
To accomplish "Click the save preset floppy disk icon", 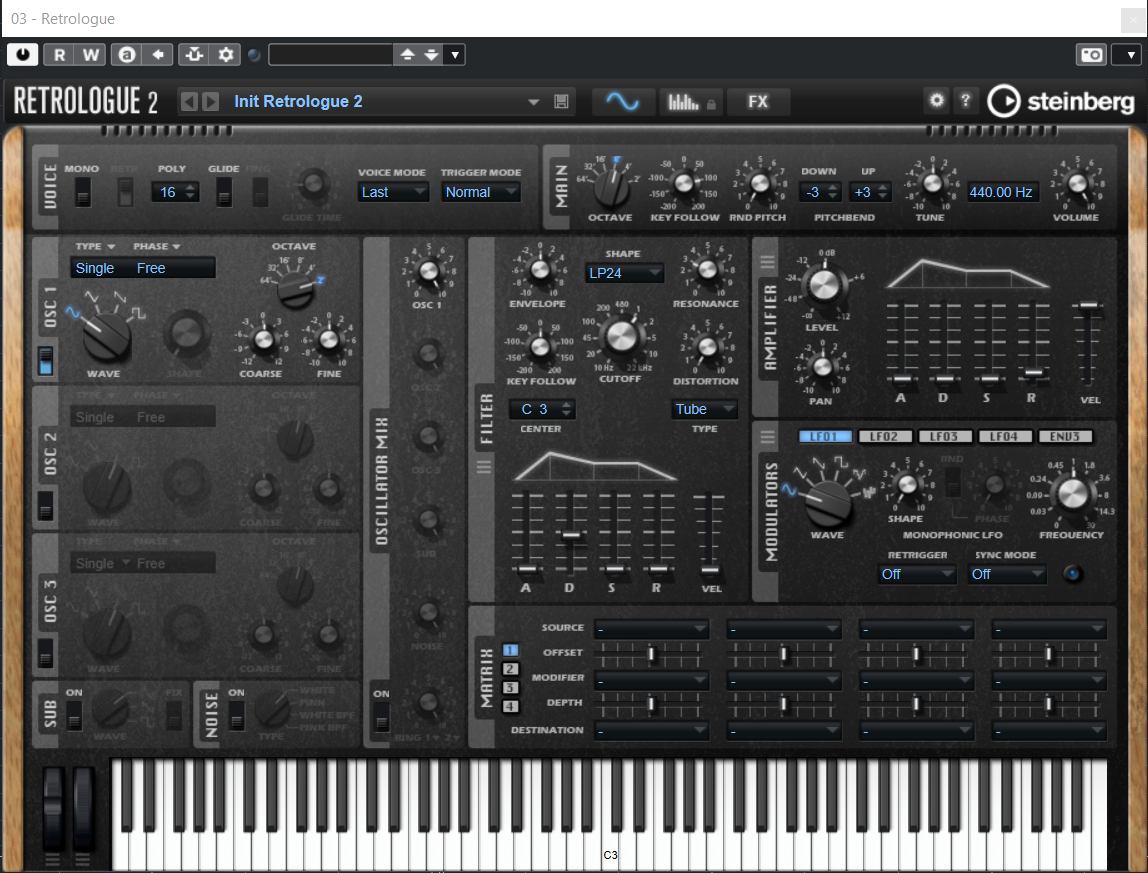I will tap(562, 102).
